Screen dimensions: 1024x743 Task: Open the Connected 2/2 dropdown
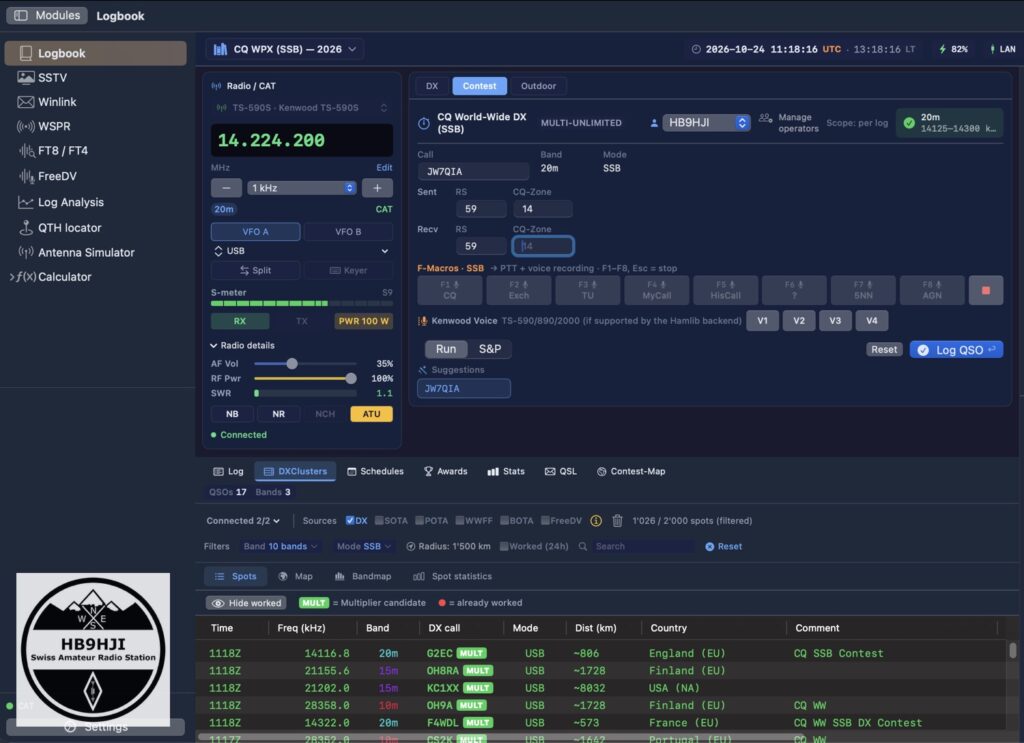point(243,521)
